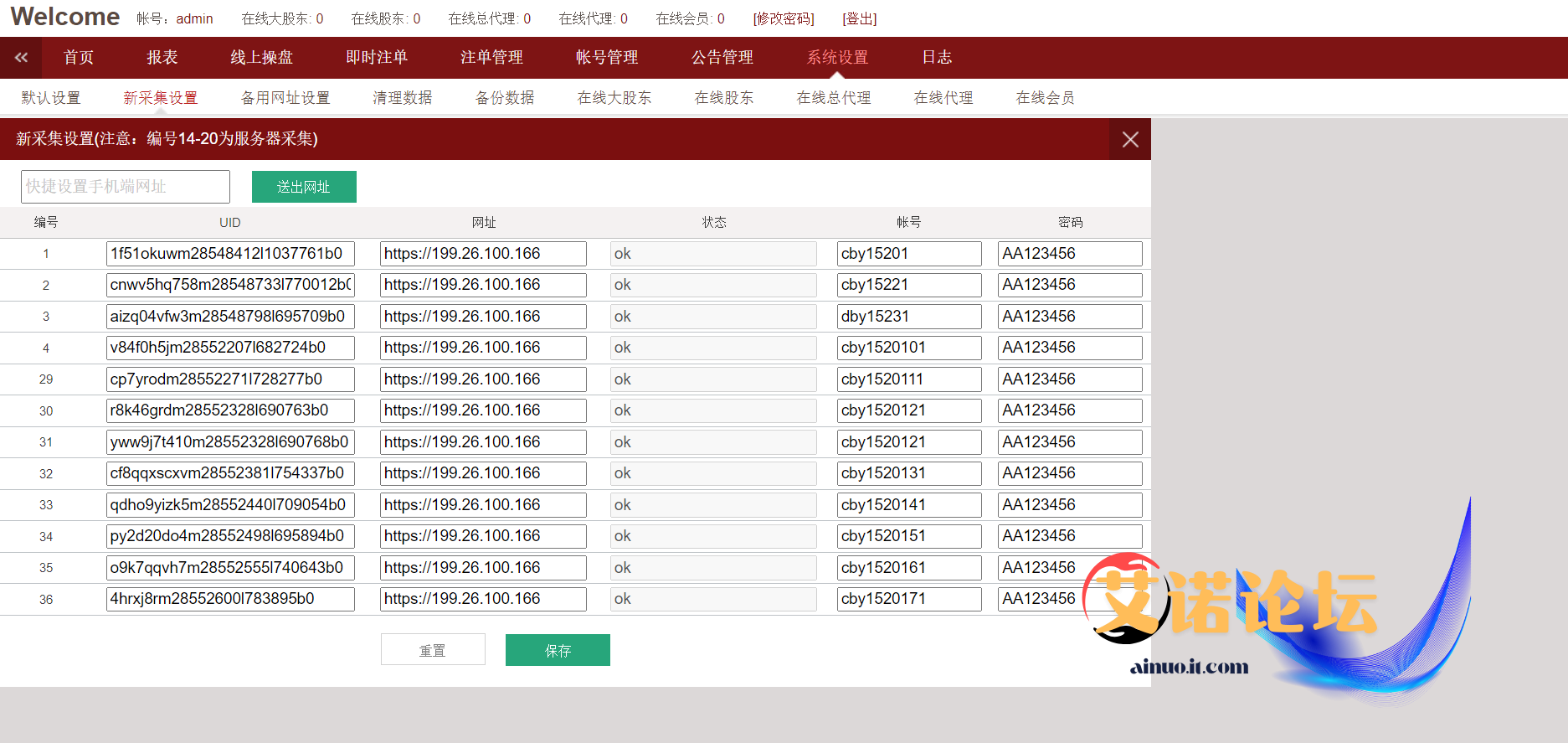Edit UID field for row 2
Image resolution: width=1568 pixels, height=743 pixels.
tap(230, 285)
